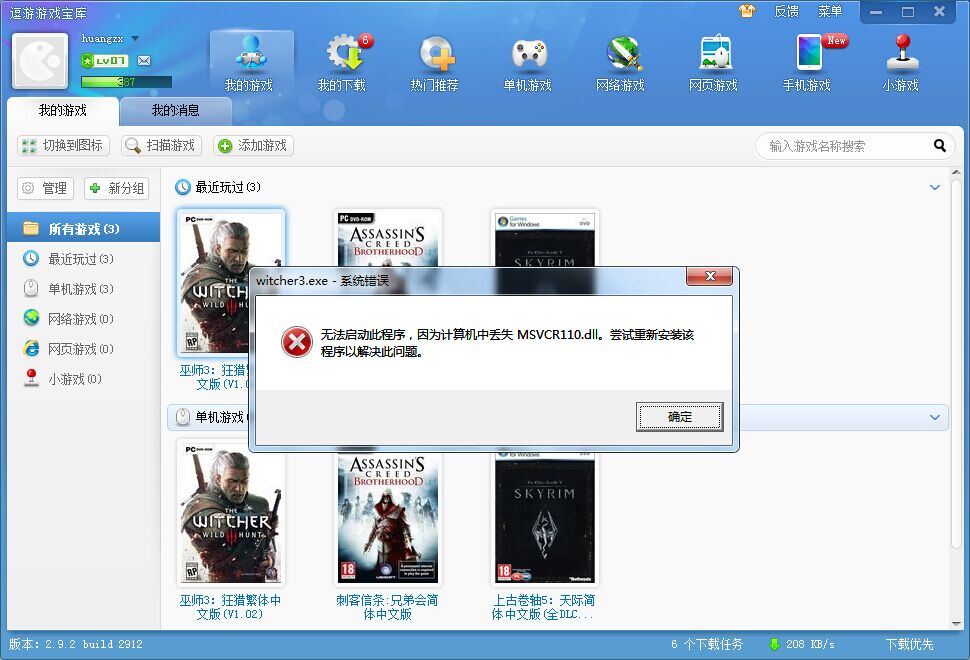The image size is (970, 660).
Task: Select 网页游戏 (0) in sidebar
Action: (84, 349)
